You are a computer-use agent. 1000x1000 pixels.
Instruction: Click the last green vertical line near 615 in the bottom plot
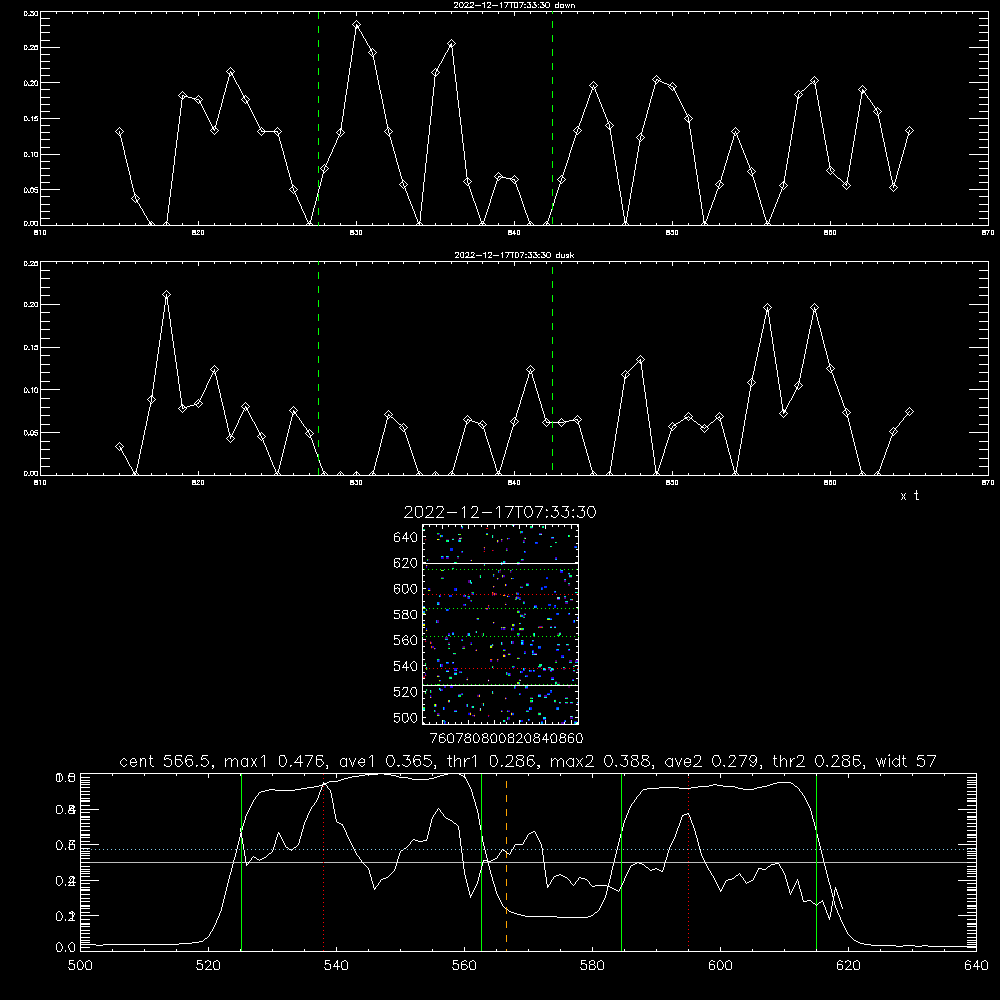816,861
